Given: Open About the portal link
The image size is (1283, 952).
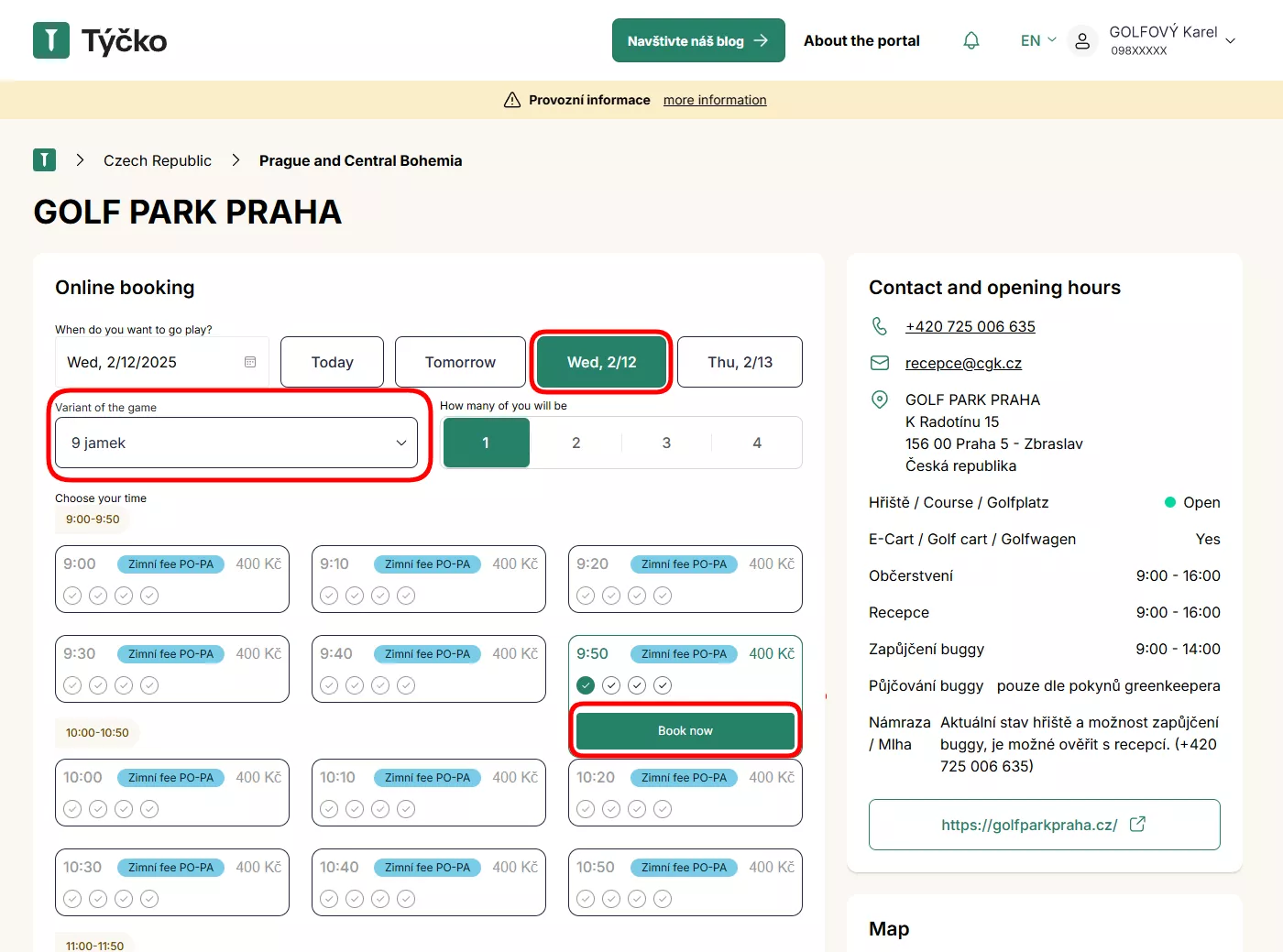Looking at the screenshot, I should pos(861,40).
